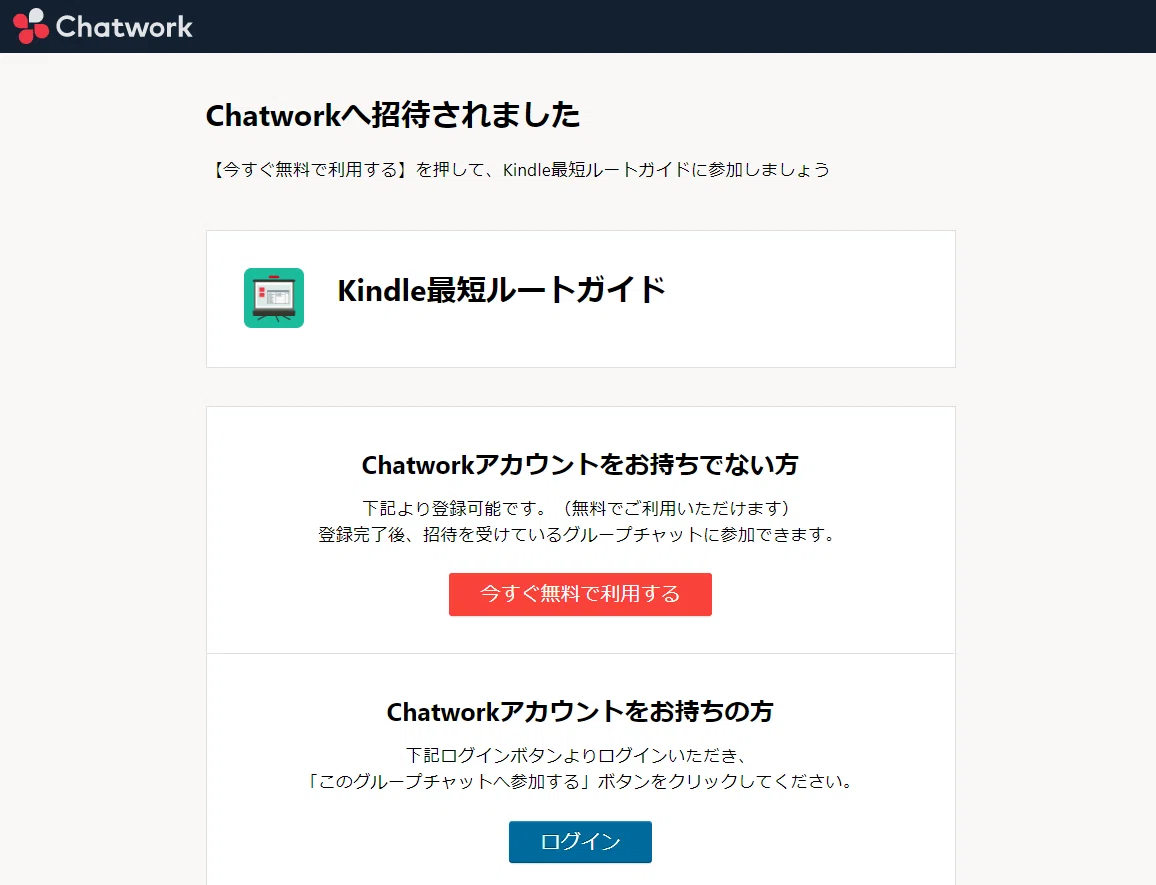Click the Chatworkアカウントをお持ちの方 heading
Screen dimensions: 1156x885
pyautogui.click(x=580, y=712)
